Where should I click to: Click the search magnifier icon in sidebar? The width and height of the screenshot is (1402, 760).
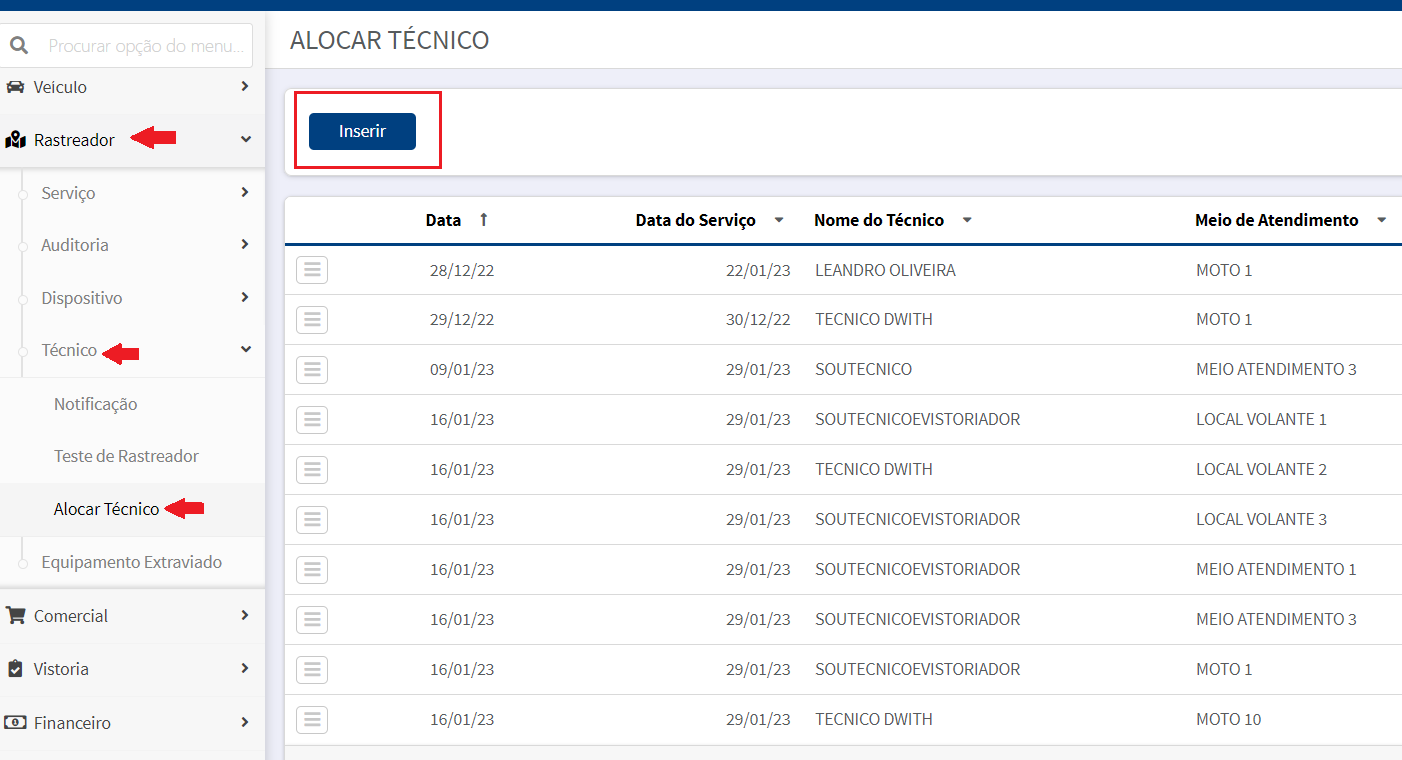[x=19, y=46]
